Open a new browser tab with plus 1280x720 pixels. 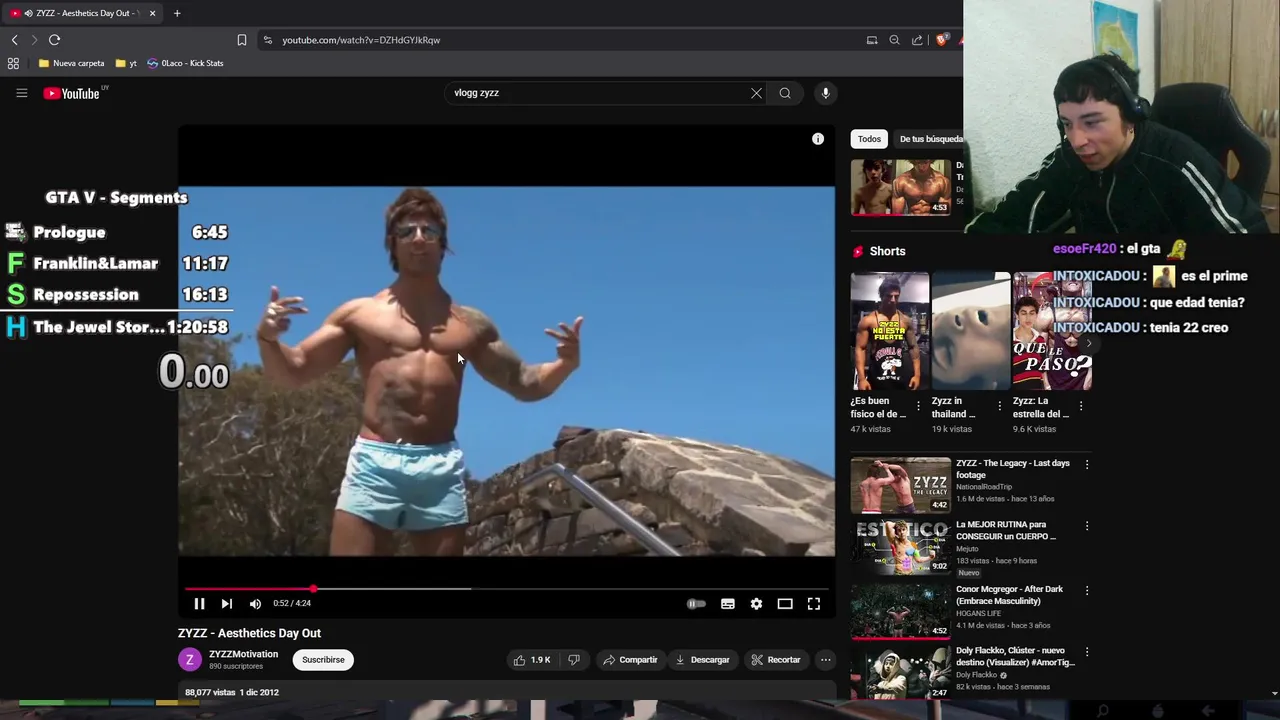pos(177,13)
